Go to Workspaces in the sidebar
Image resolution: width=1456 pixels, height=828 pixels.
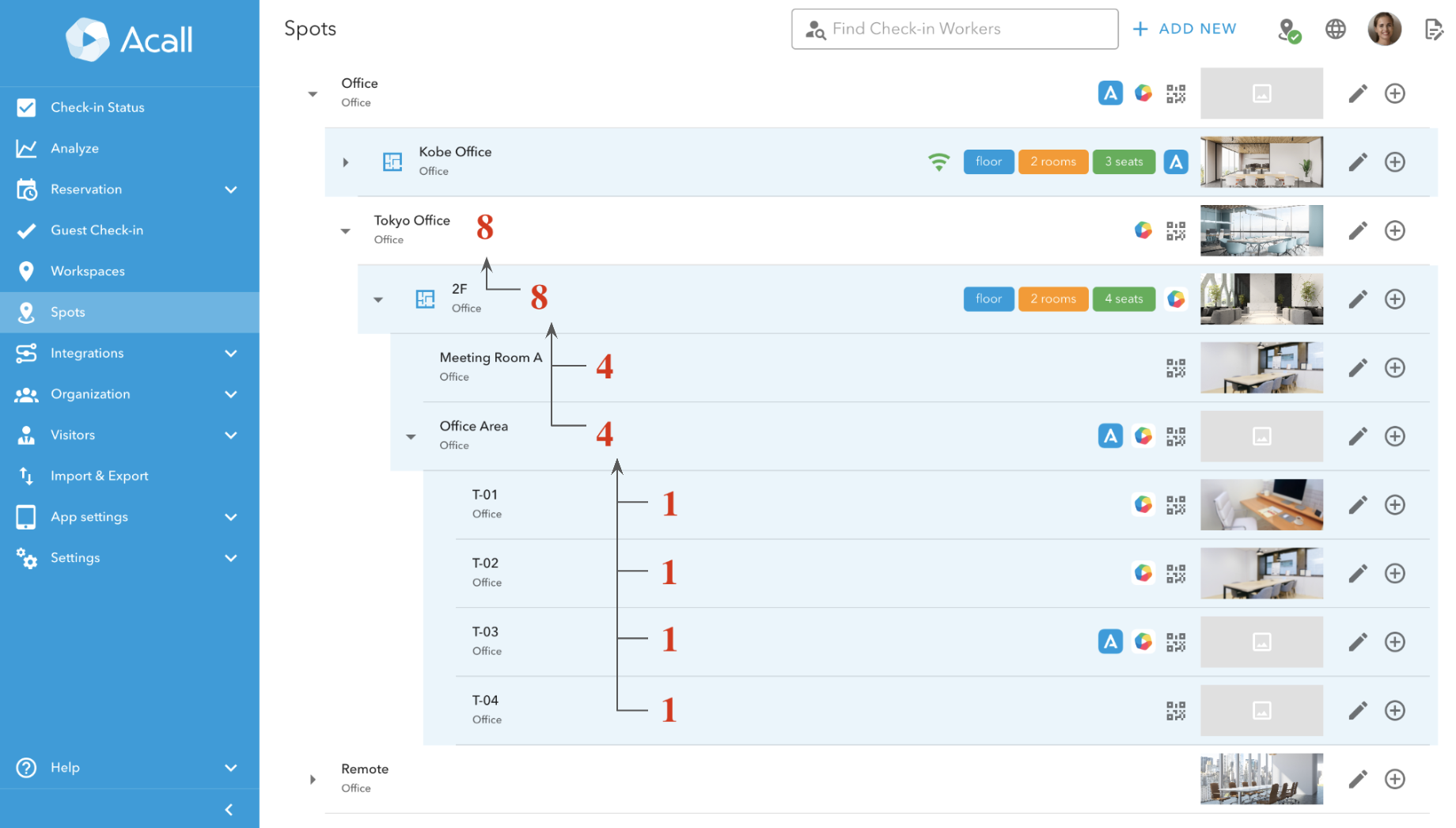click(x=87, y=272)
